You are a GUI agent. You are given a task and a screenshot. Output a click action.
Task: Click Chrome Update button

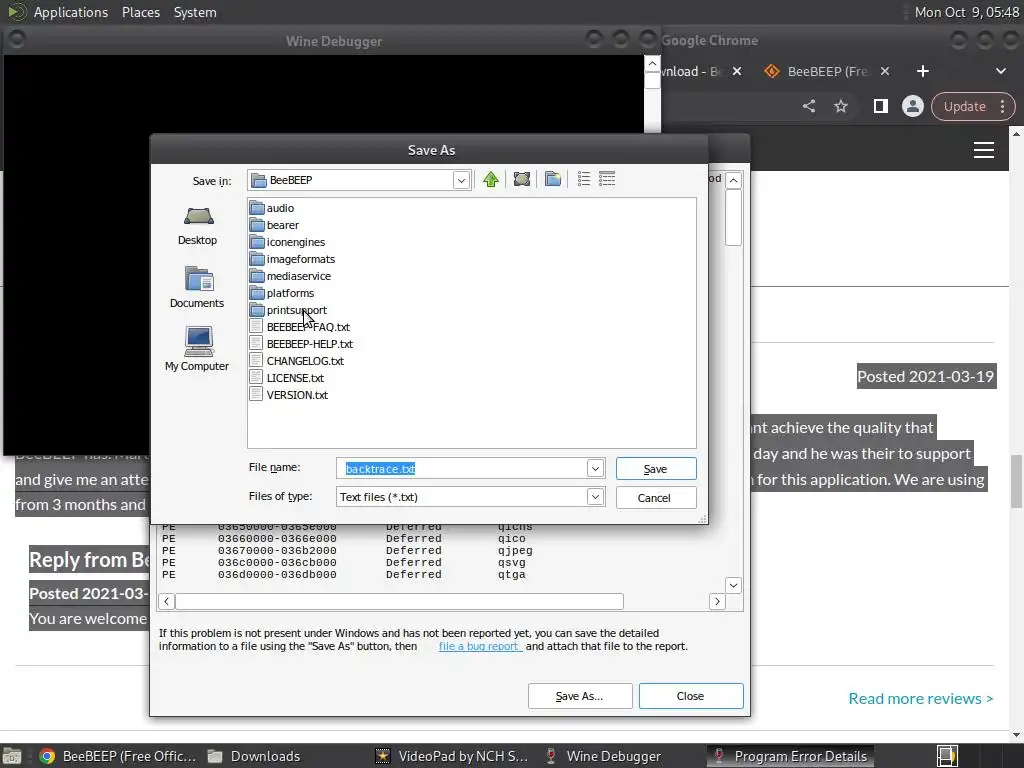[x=965, y=106]
